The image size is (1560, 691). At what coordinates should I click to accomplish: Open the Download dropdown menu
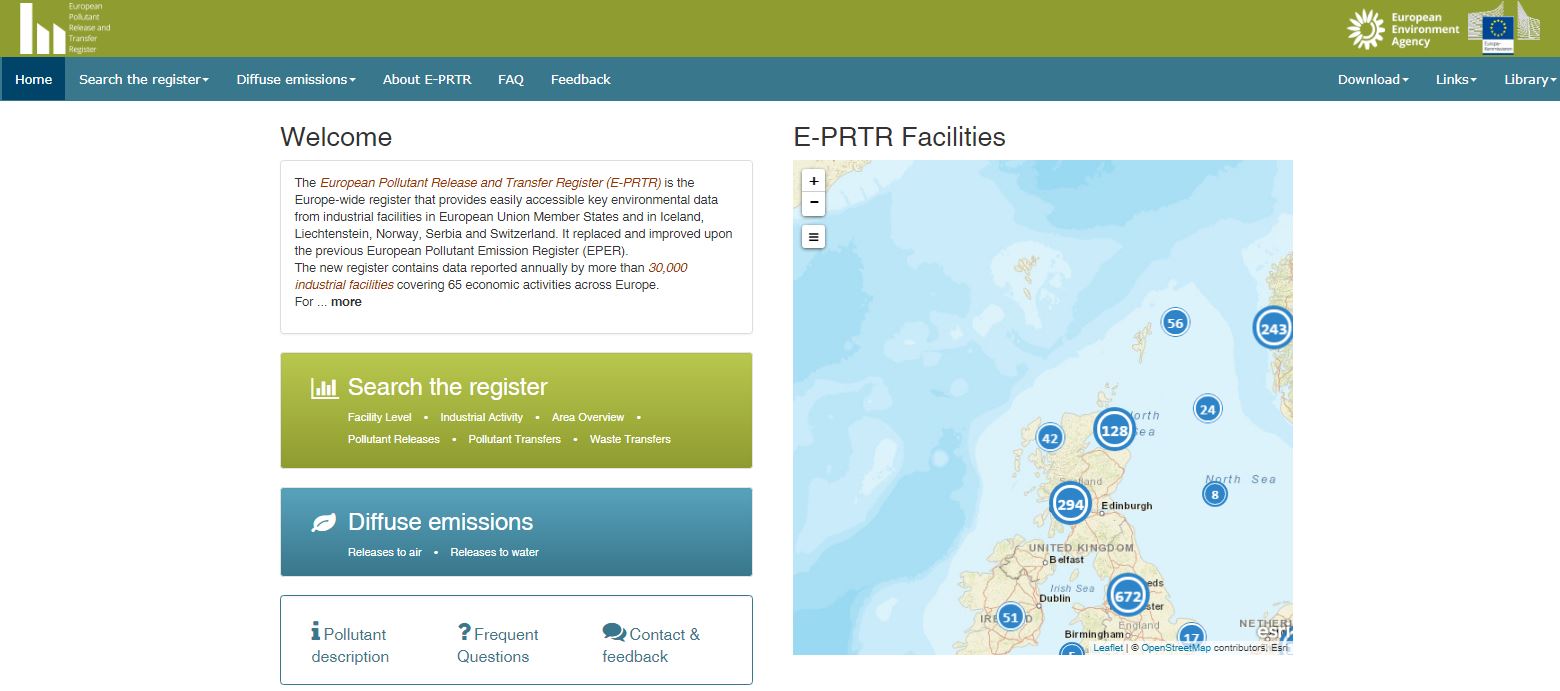[1372, 79]
